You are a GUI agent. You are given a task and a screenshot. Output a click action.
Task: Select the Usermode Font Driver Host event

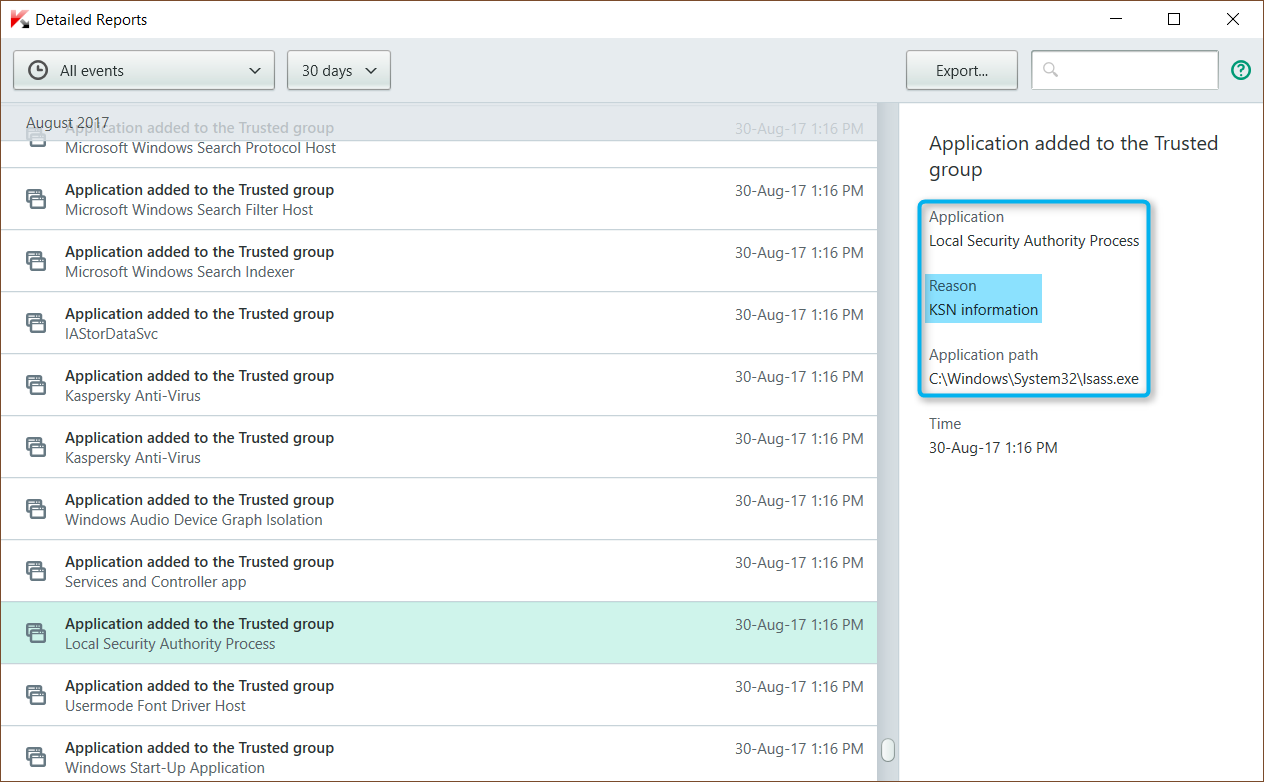click(x=438, y=695)
